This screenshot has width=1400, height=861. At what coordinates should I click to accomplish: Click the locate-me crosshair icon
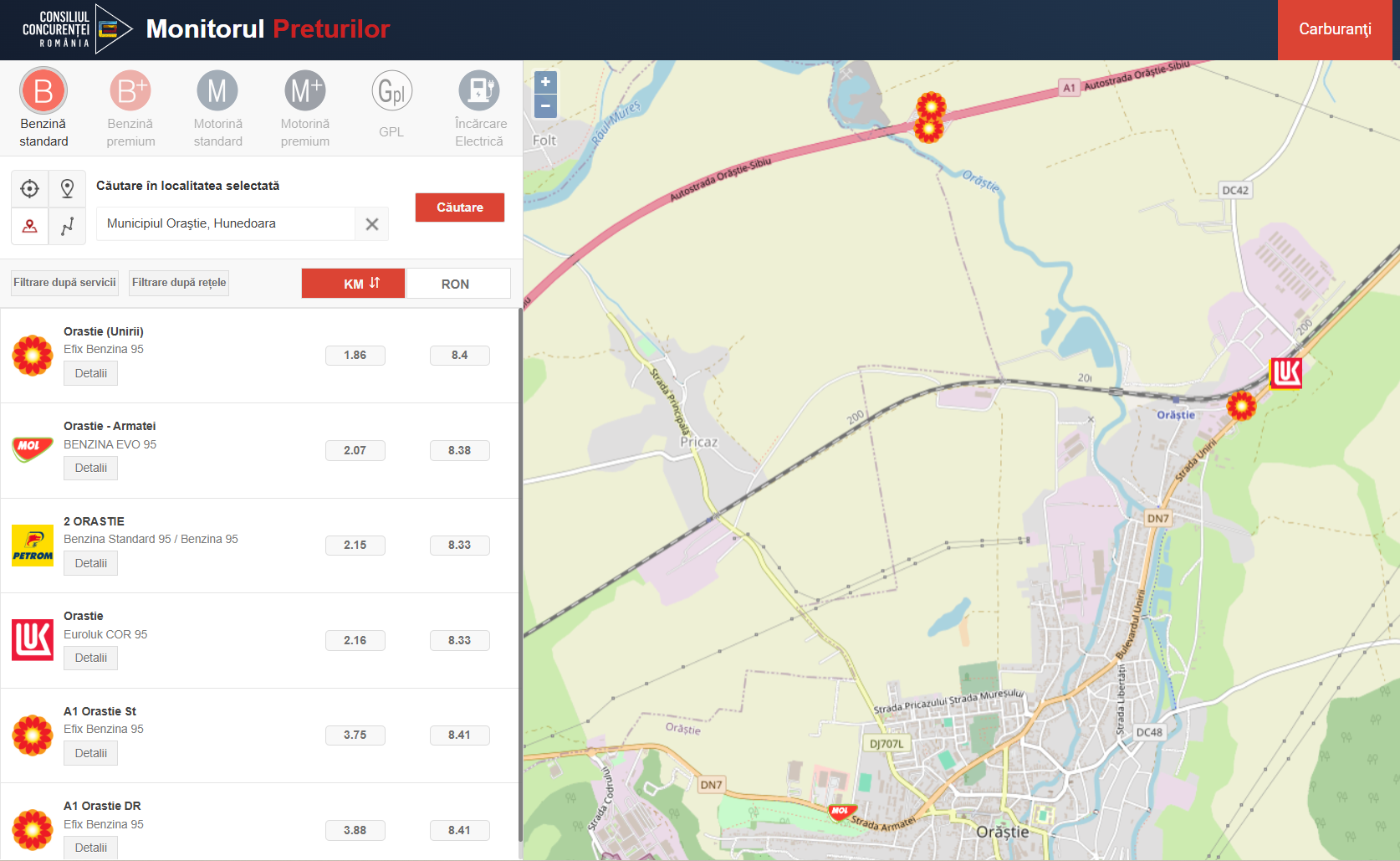(30, 189)
